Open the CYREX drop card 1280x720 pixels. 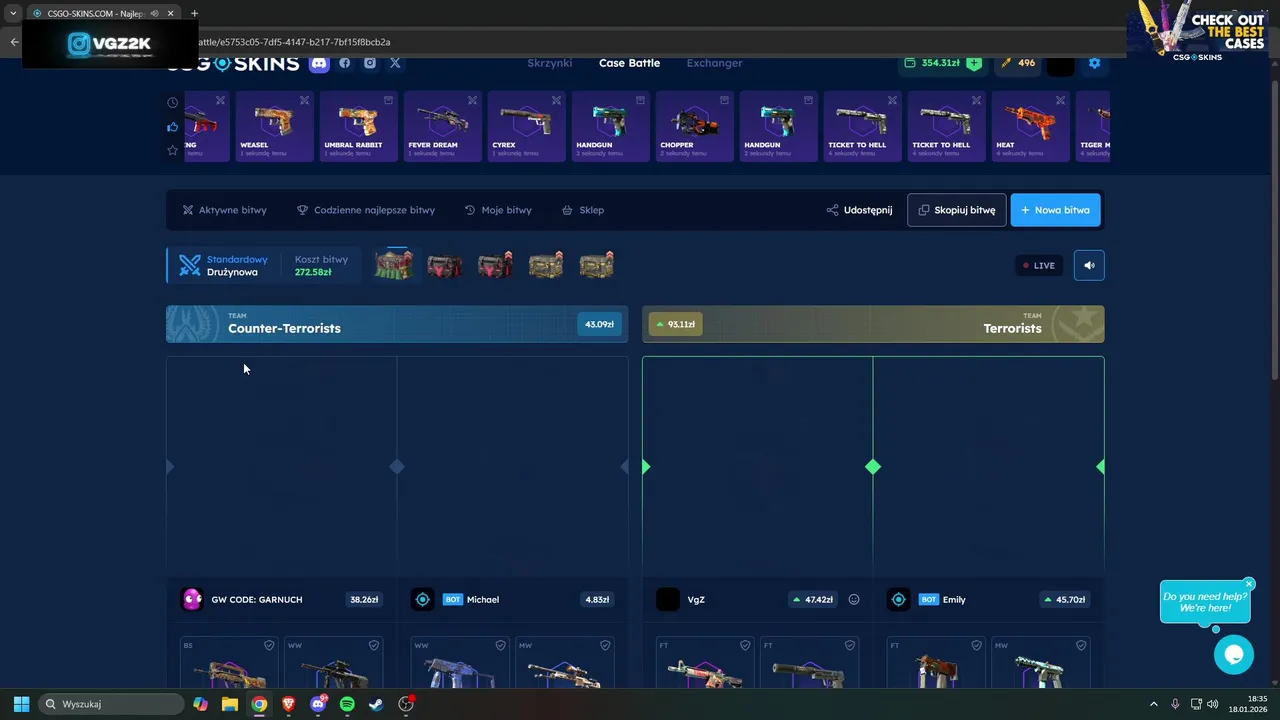tap(526, 127)
